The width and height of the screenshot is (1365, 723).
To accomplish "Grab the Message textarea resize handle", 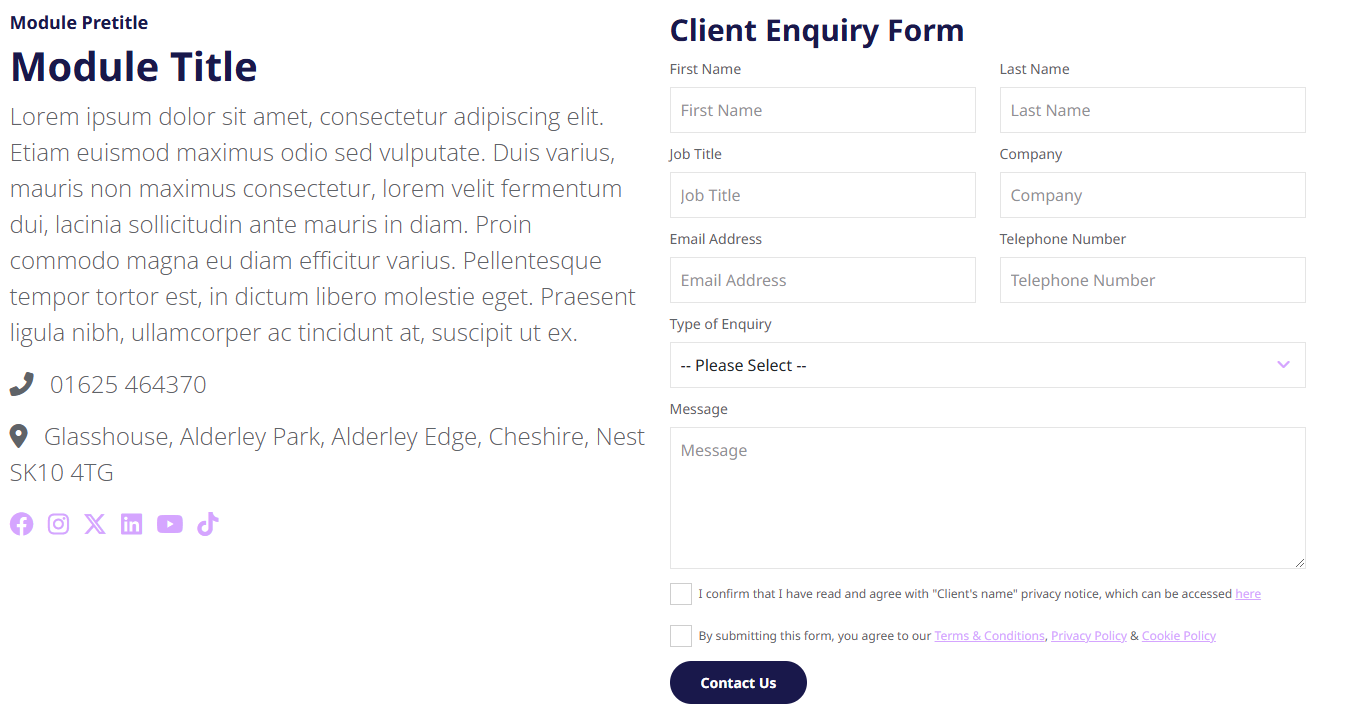I will 1299,562.
